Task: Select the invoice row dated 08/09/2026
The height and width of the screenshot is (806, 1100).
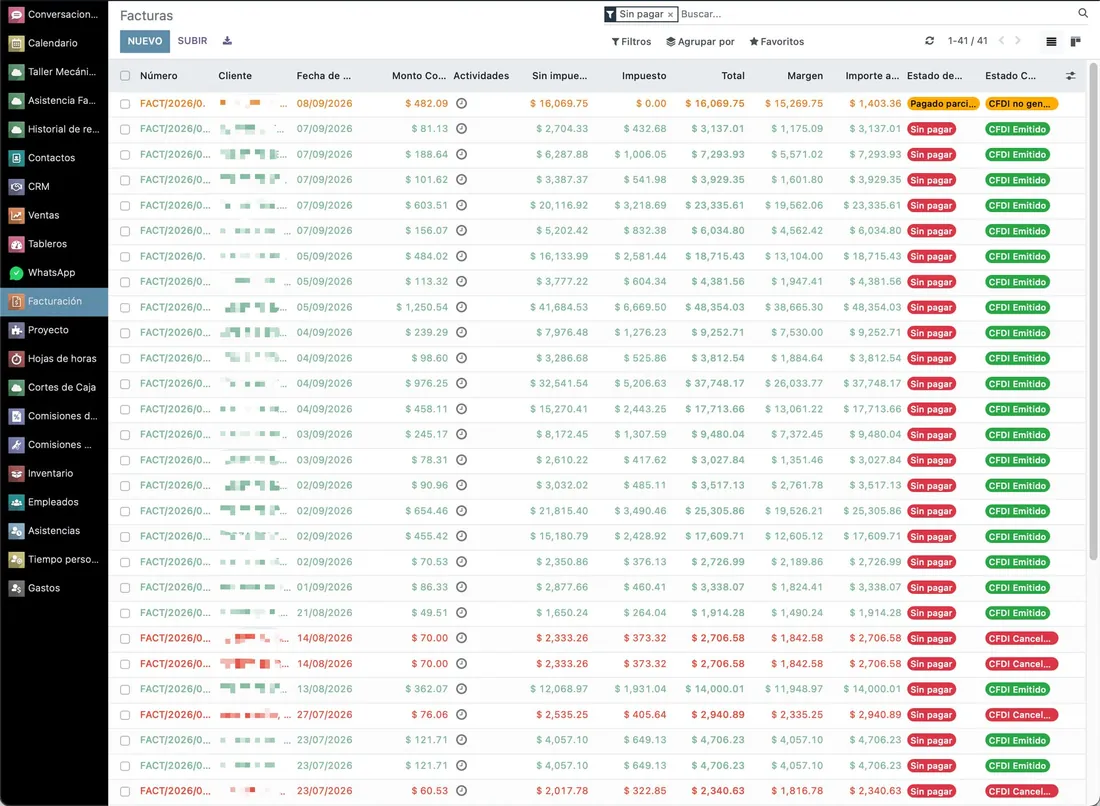Action: click(x=125, y=103)
